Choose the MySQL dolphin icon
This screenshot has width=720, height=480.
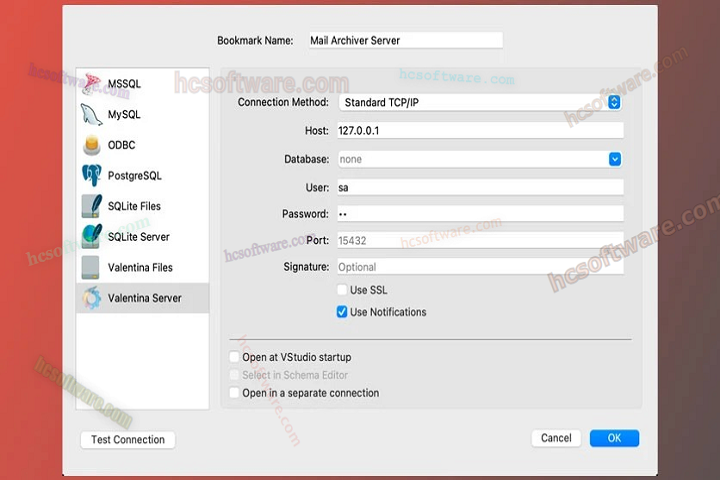pyautogui.click(x=91, y=114)
